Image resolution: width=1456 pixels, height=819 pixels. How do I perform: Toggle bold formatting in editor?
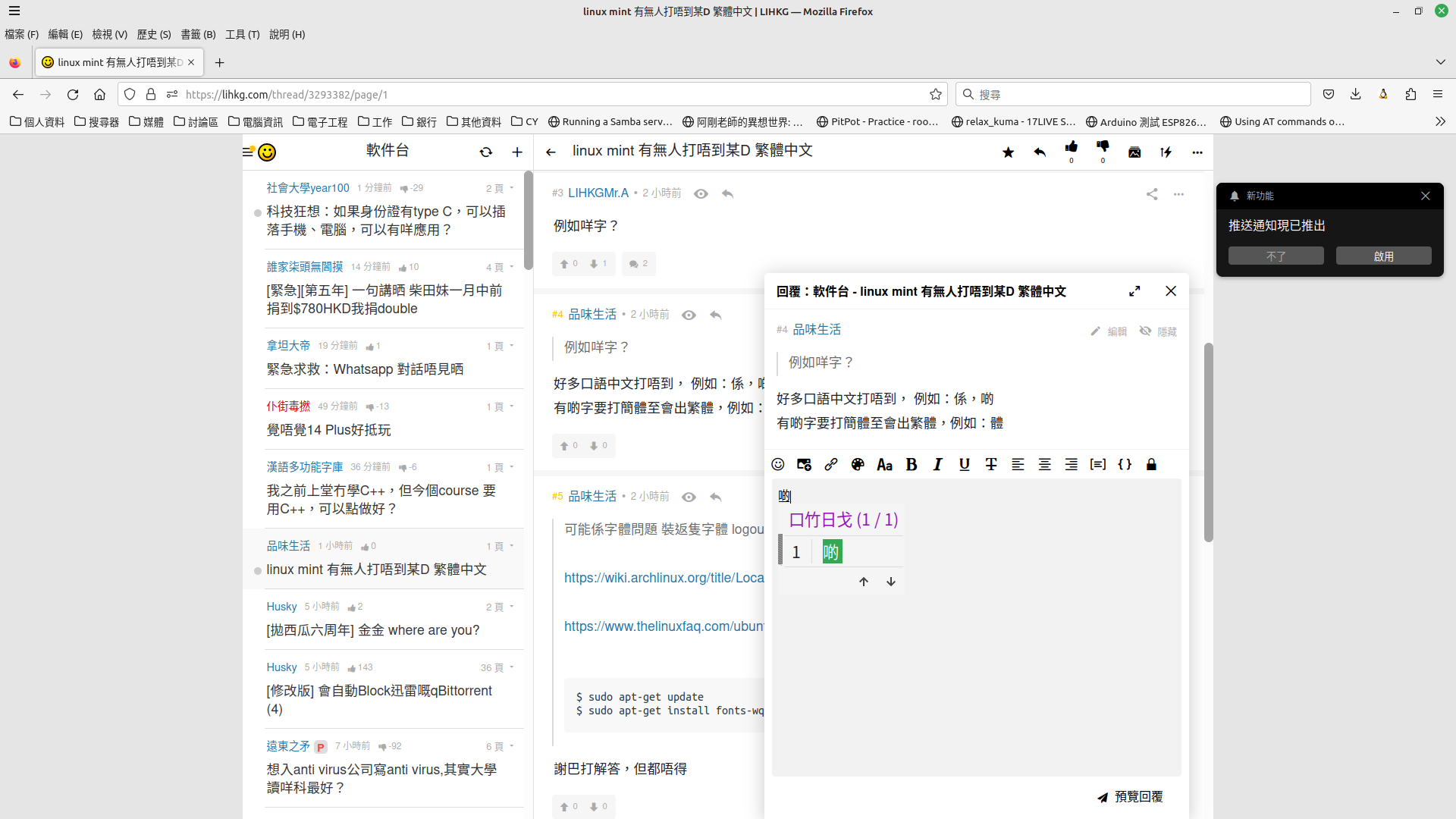click(912, 464)
